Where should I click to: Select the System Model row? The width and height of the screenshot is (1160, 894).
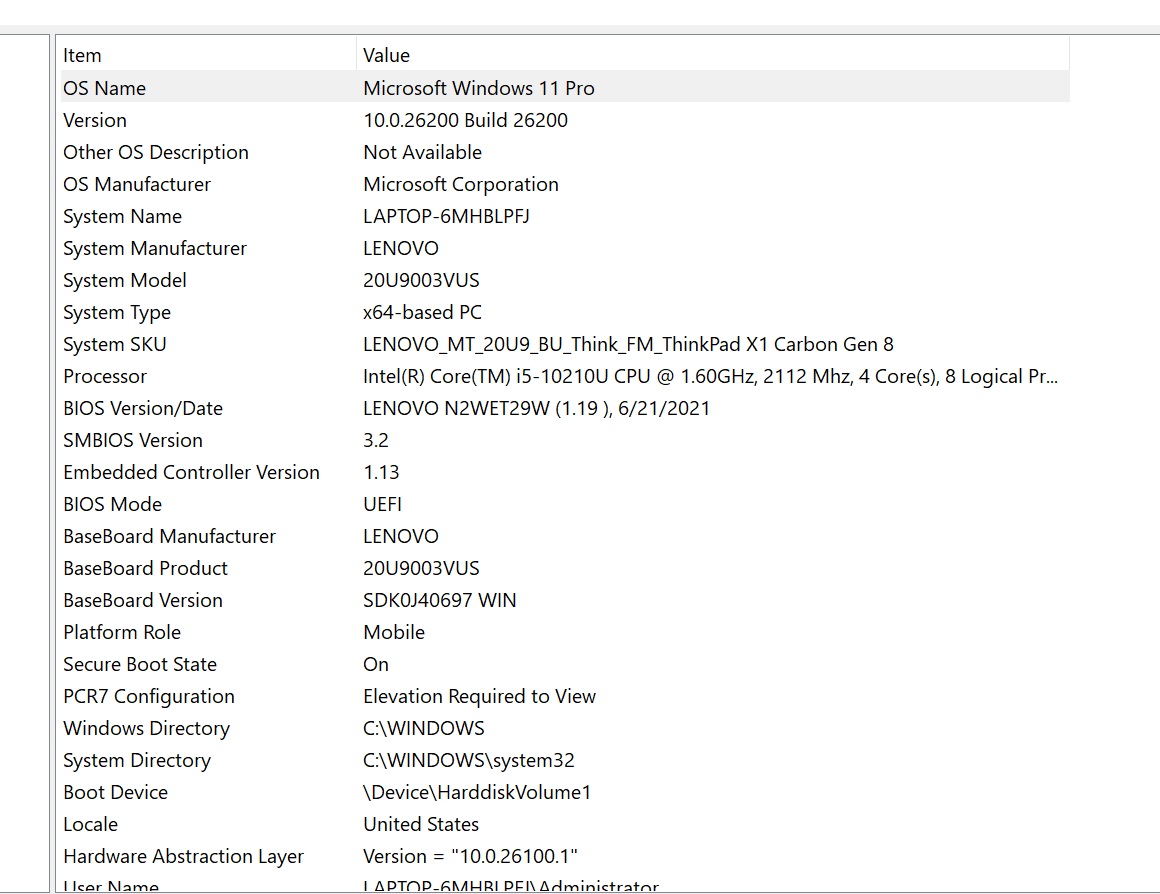(564, 280)
